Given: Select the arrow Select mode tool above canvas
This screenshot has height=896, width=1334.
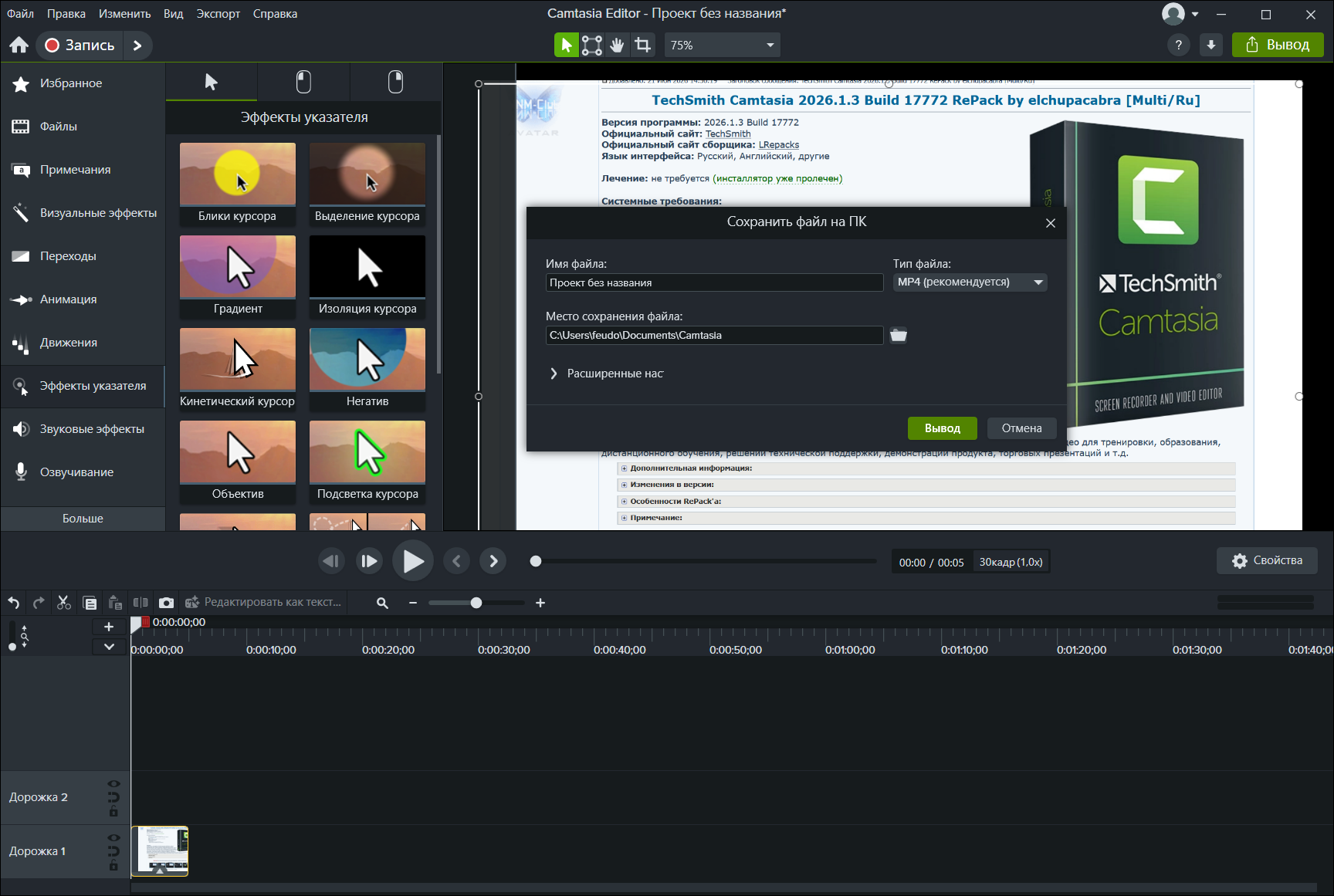Looking at the screenshot, I should click(x=566, y=45).
